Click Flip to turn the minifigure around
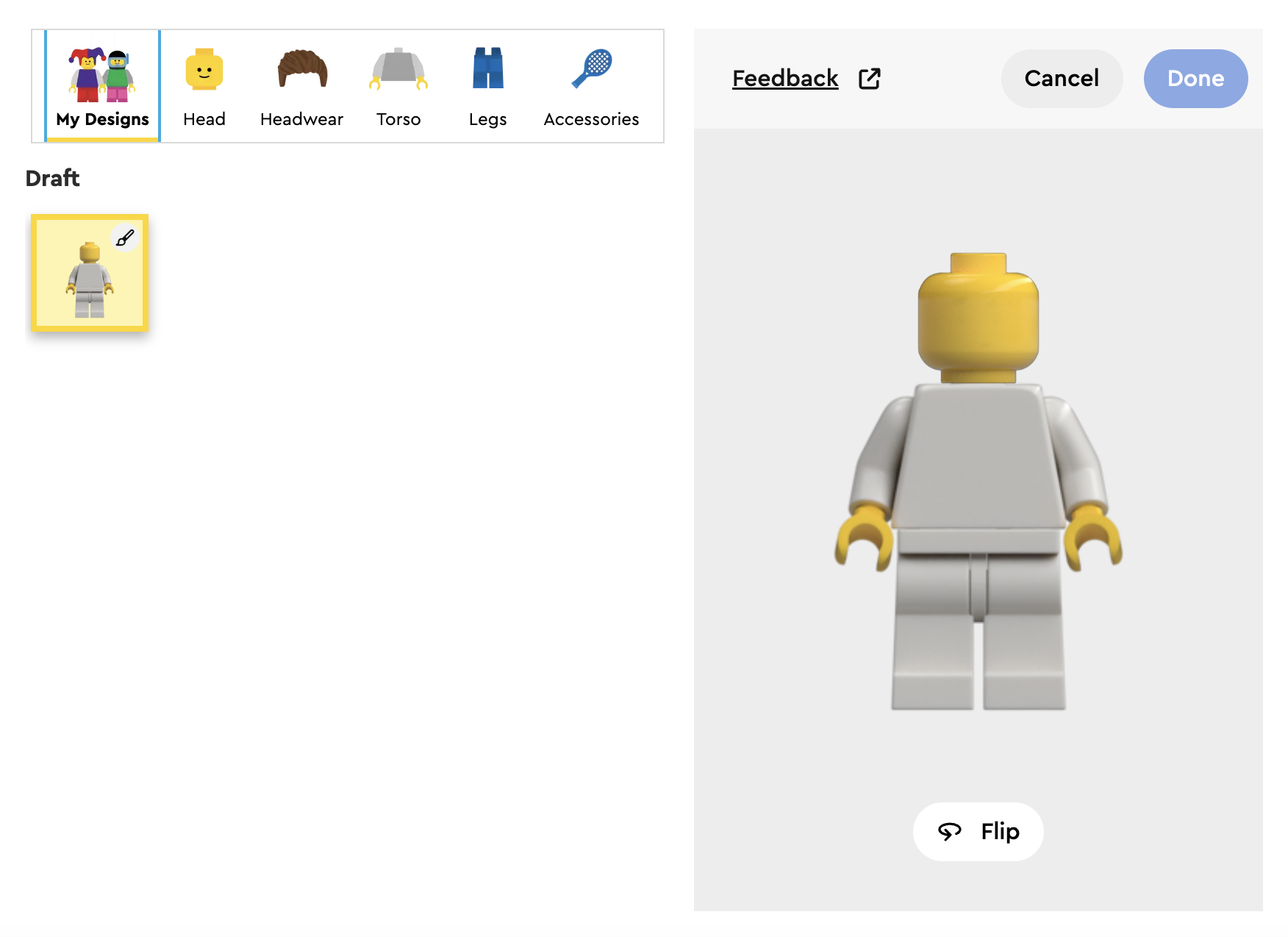This screenshot has height=937, width=1288. coord(978,832)
